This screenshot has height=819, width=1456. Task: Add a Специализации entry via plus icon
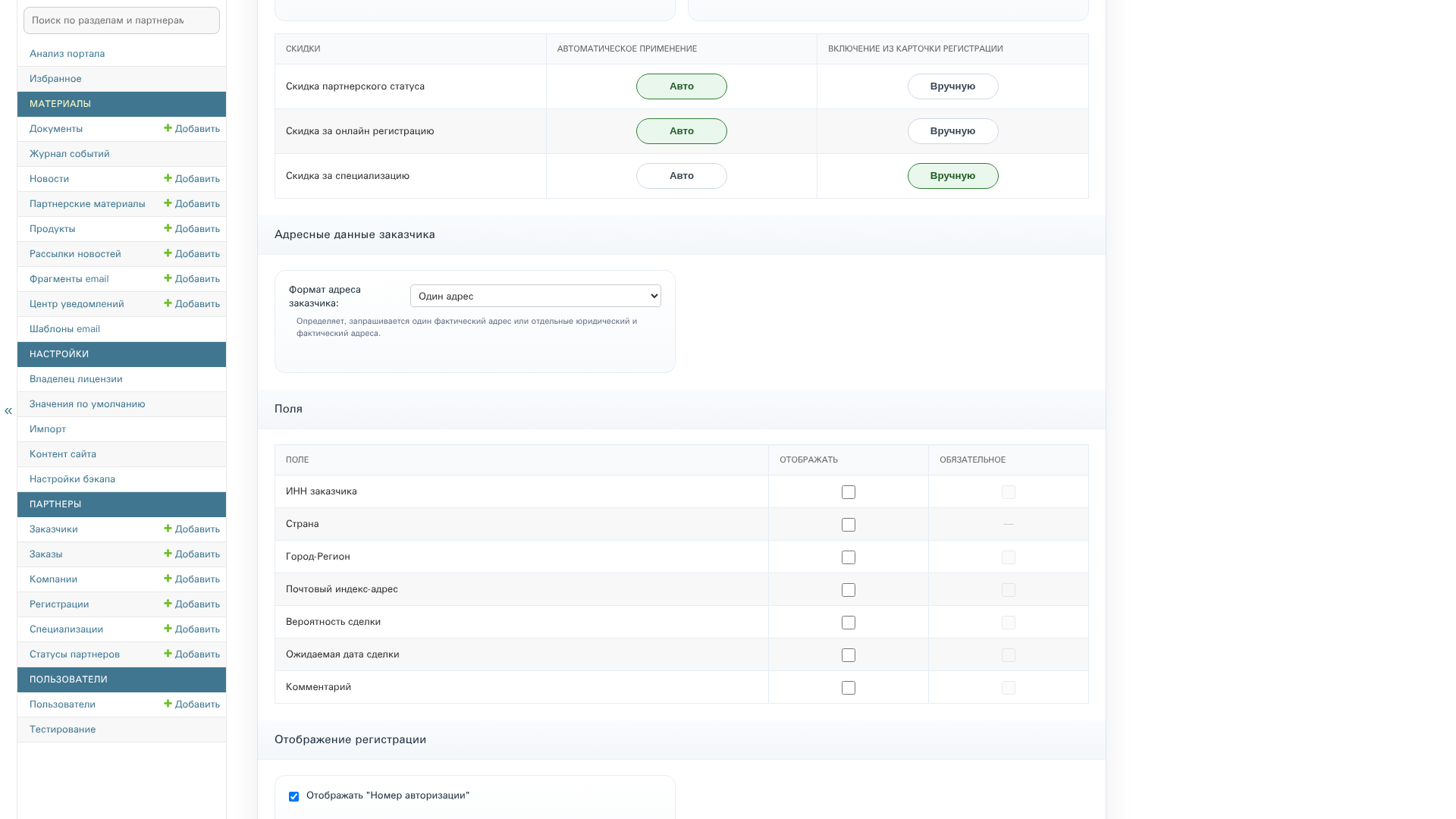click(x=192, y=629)
